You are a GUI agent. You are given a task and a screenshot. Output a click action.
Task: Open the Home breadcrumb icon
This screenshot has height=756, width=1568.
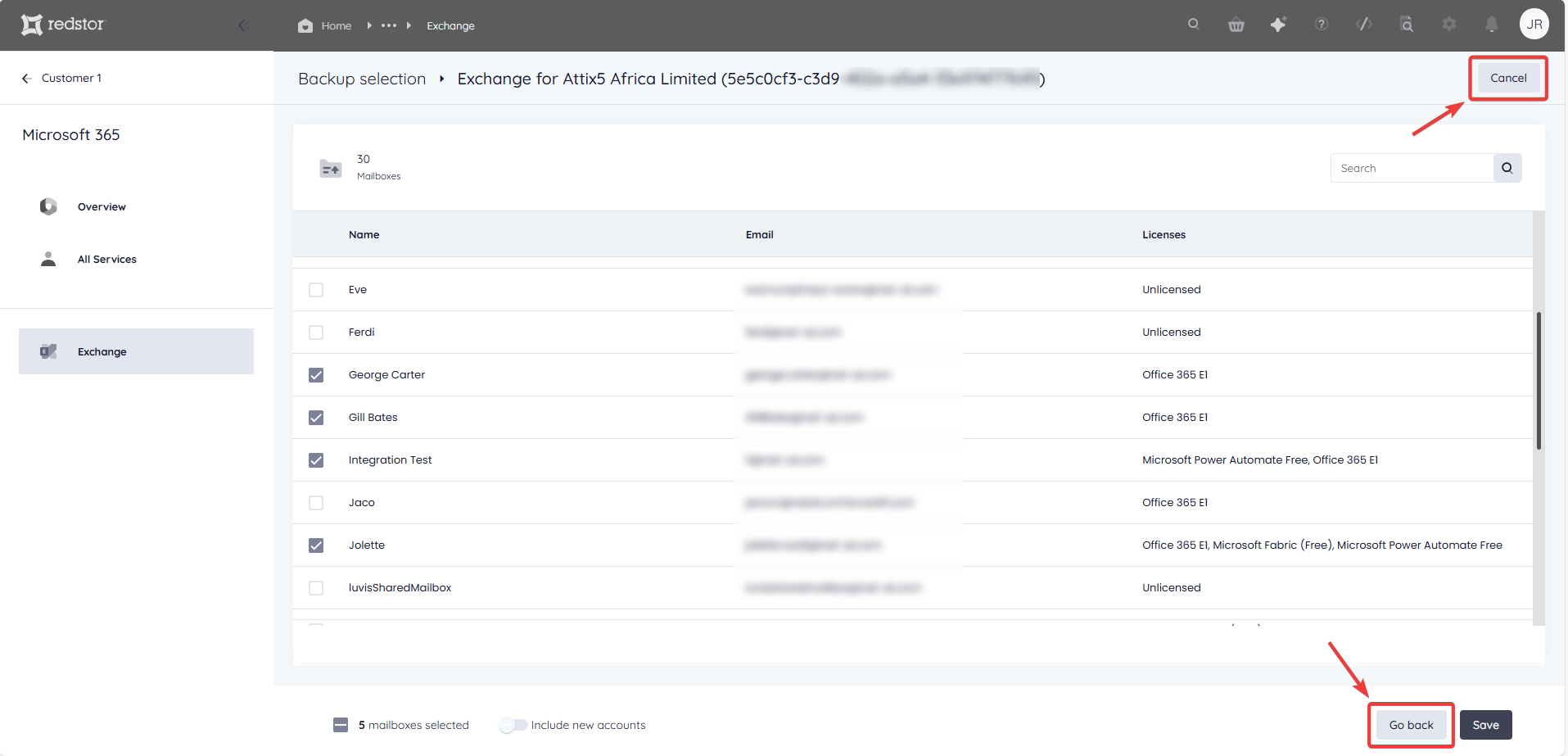click(305, 25)
